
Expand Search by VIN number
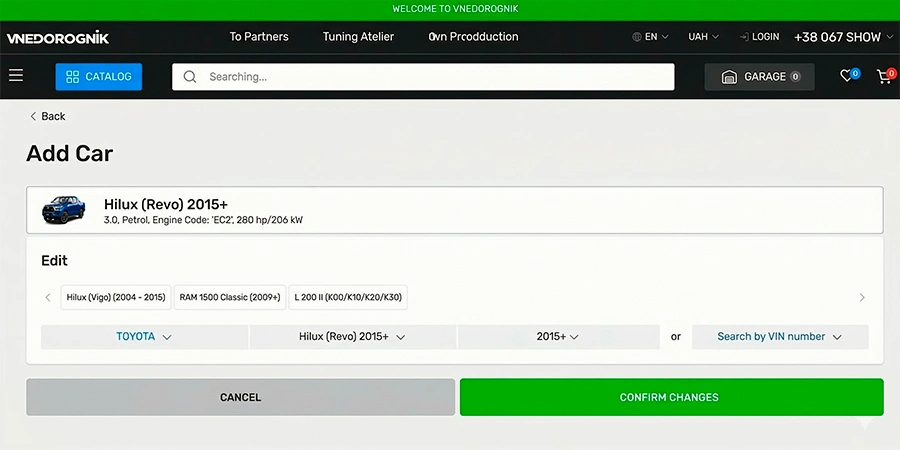[779, 337]
